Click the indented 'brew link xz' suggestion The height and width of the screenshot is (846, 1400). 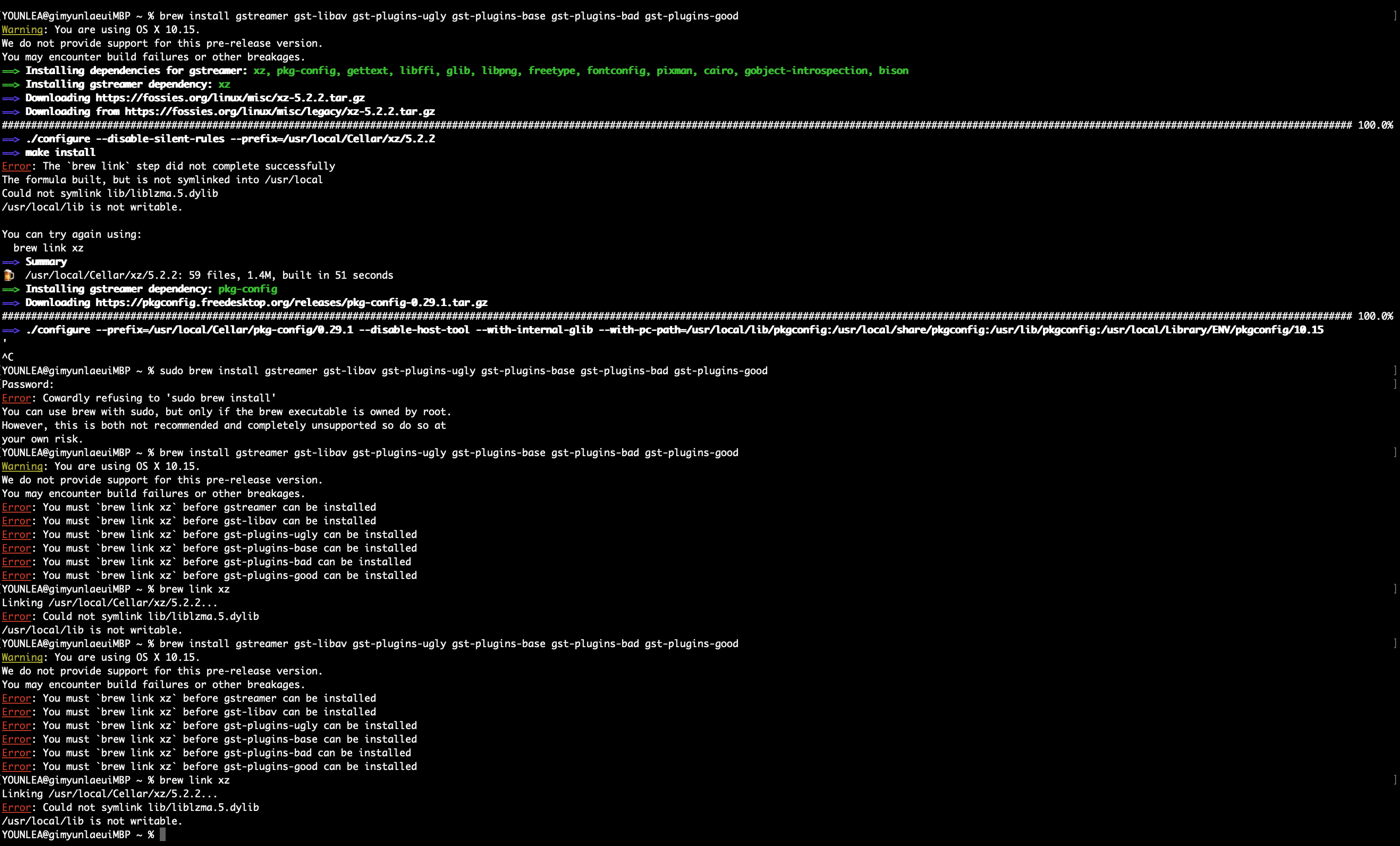(48, 248)
